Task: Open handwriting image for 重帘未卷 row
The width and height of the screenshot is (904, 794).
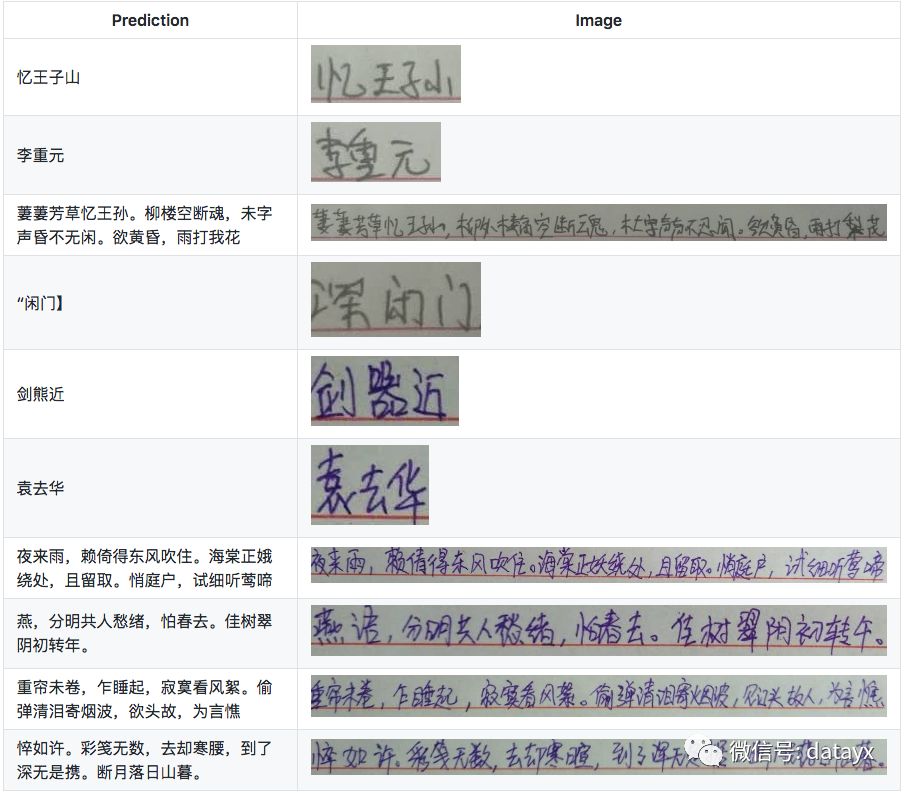Action: [x=598, y=695]
